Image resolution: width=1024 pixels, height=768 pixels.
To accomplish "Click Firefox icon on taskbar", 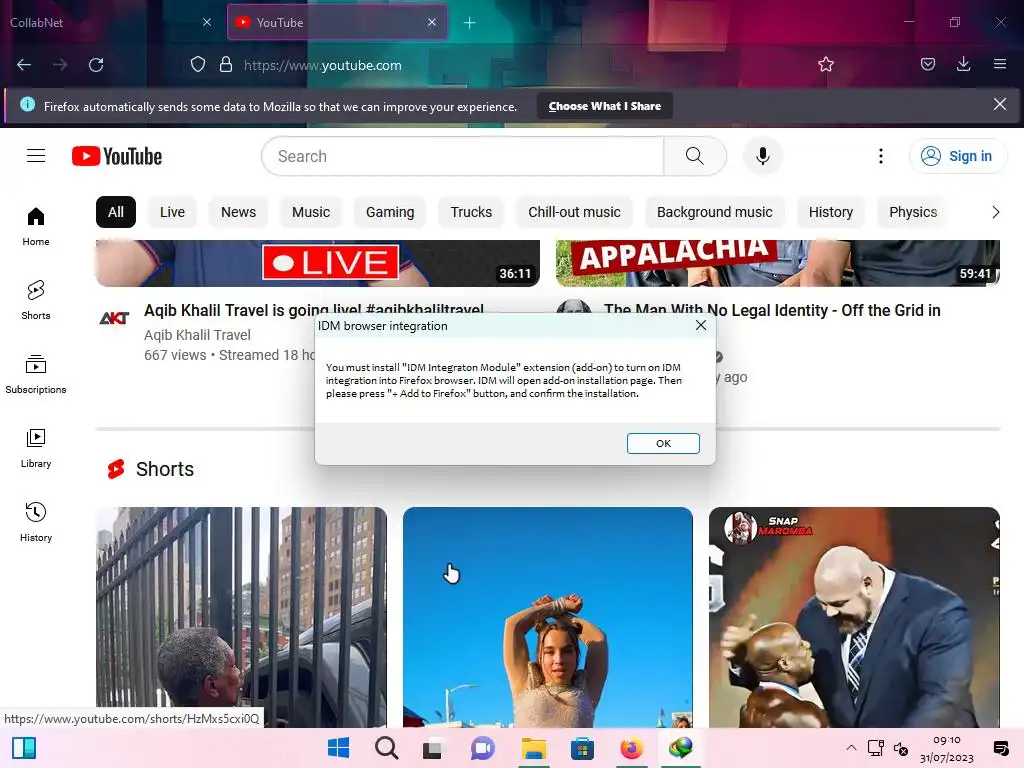I will tap(631, 748).
